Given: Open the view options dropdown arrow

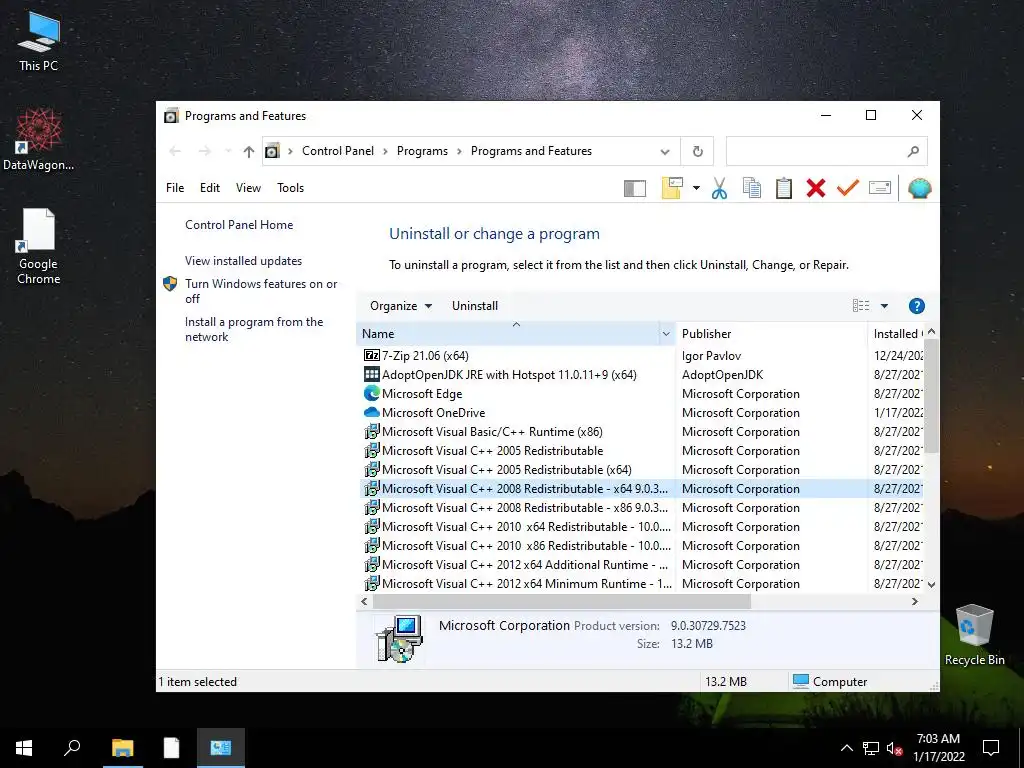Looking at the screenshot, I should [884, 306].
